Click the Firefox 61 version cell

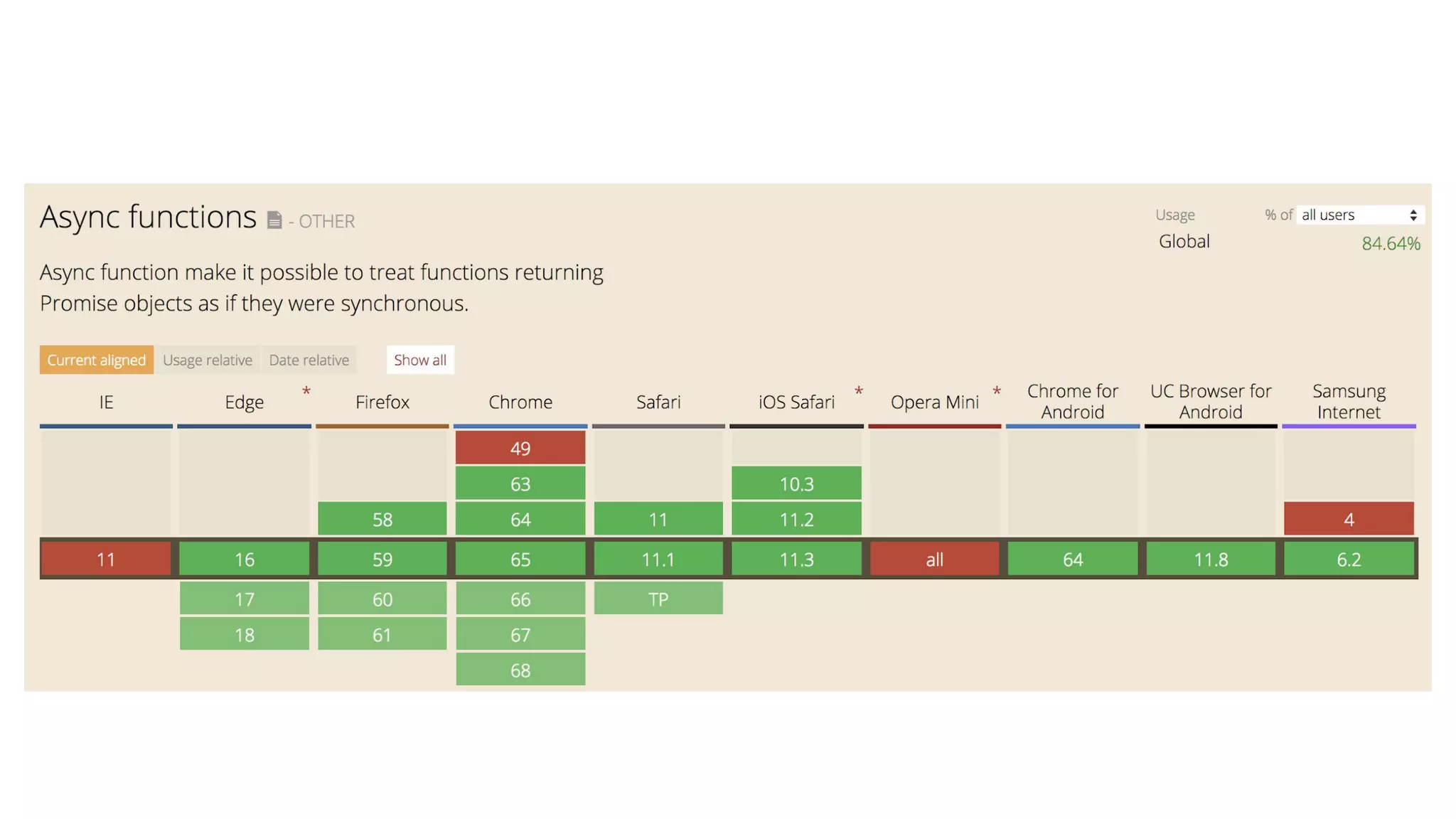pos(382,634)
